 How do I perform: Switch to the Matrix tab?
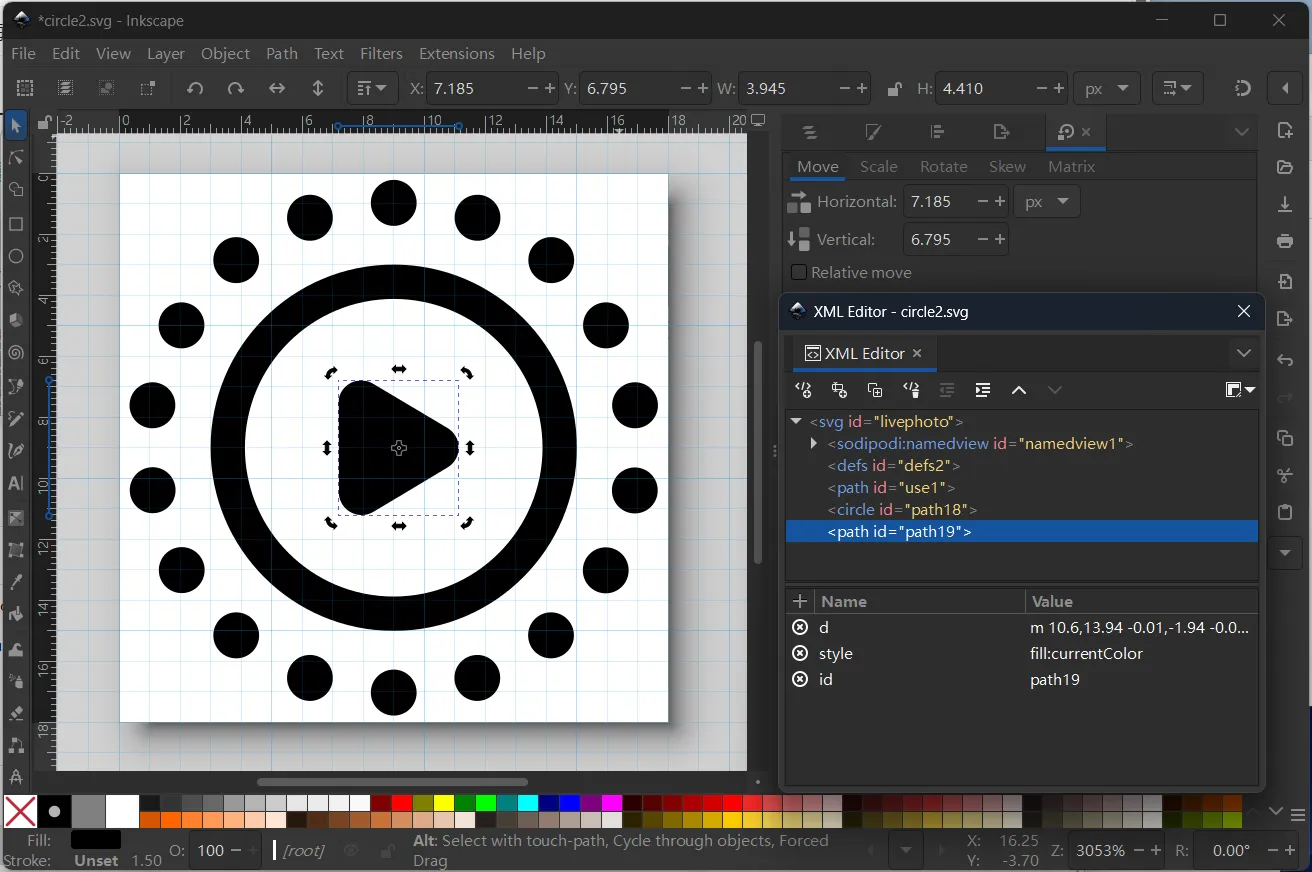1072,167
